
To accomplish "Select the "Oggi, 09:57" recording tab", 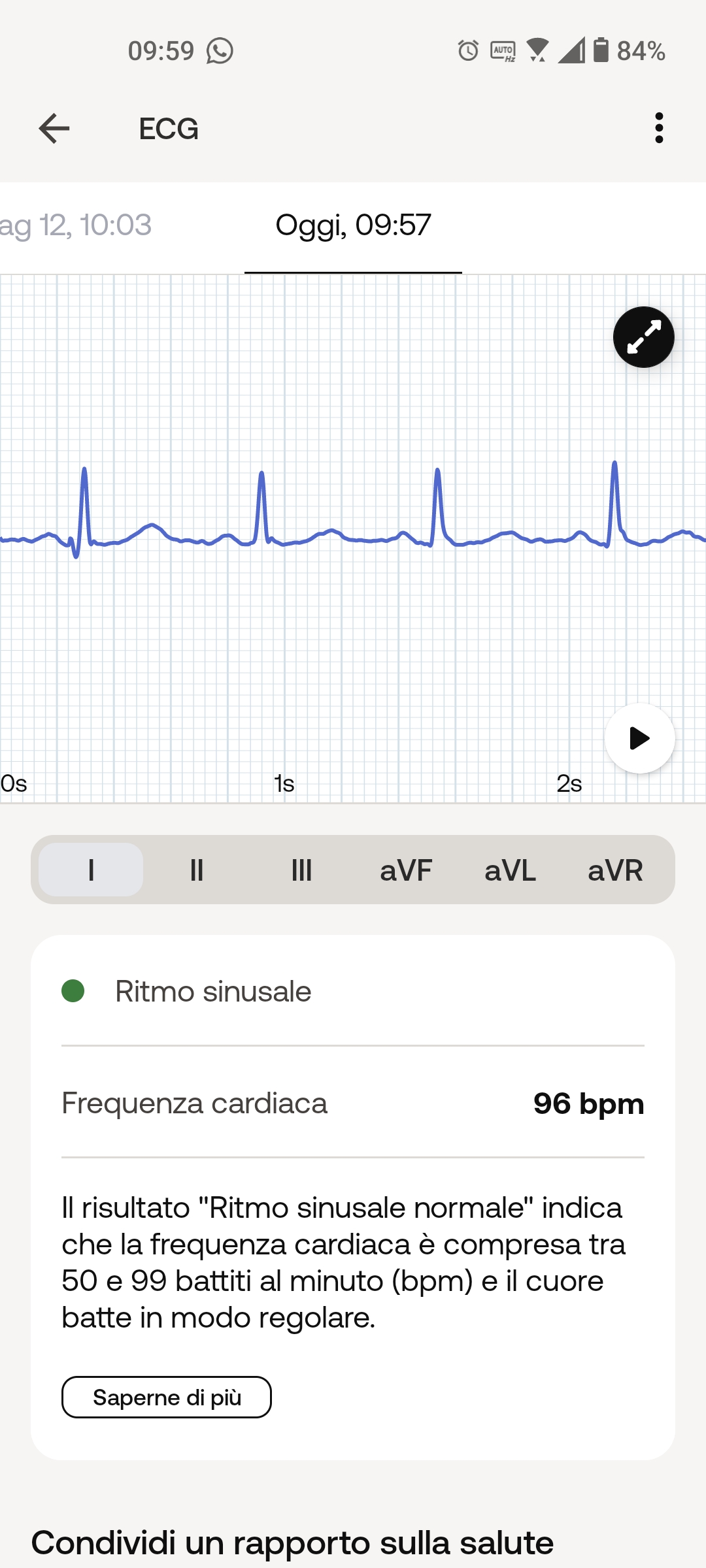I will (x=353, y=225).
